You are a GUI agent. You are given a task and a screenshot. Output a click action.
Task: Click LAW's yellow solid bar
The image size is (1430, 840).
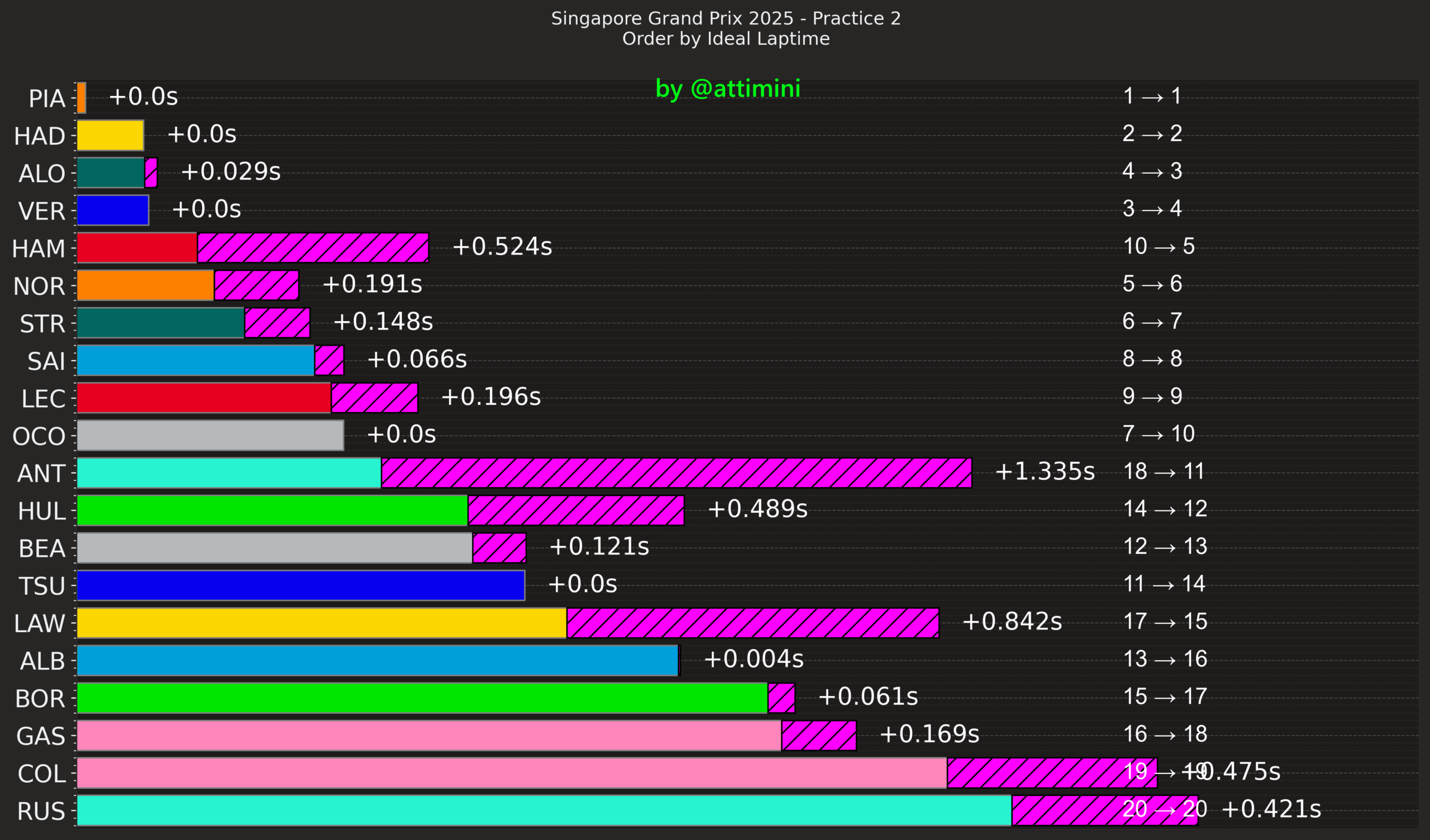[321, 623]
